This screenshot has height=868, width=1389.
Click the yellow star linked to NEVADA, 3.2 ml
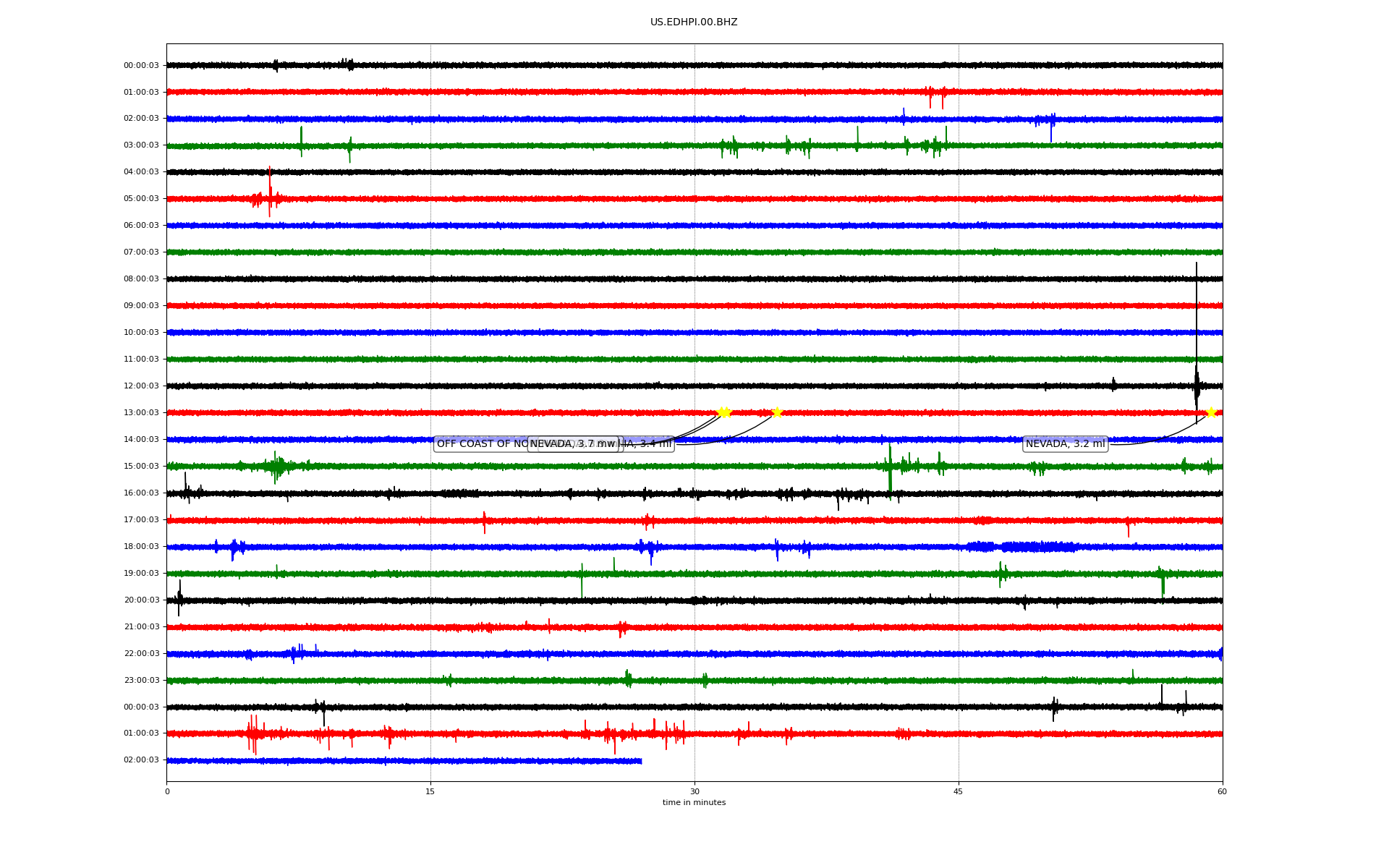[1211, 412]
